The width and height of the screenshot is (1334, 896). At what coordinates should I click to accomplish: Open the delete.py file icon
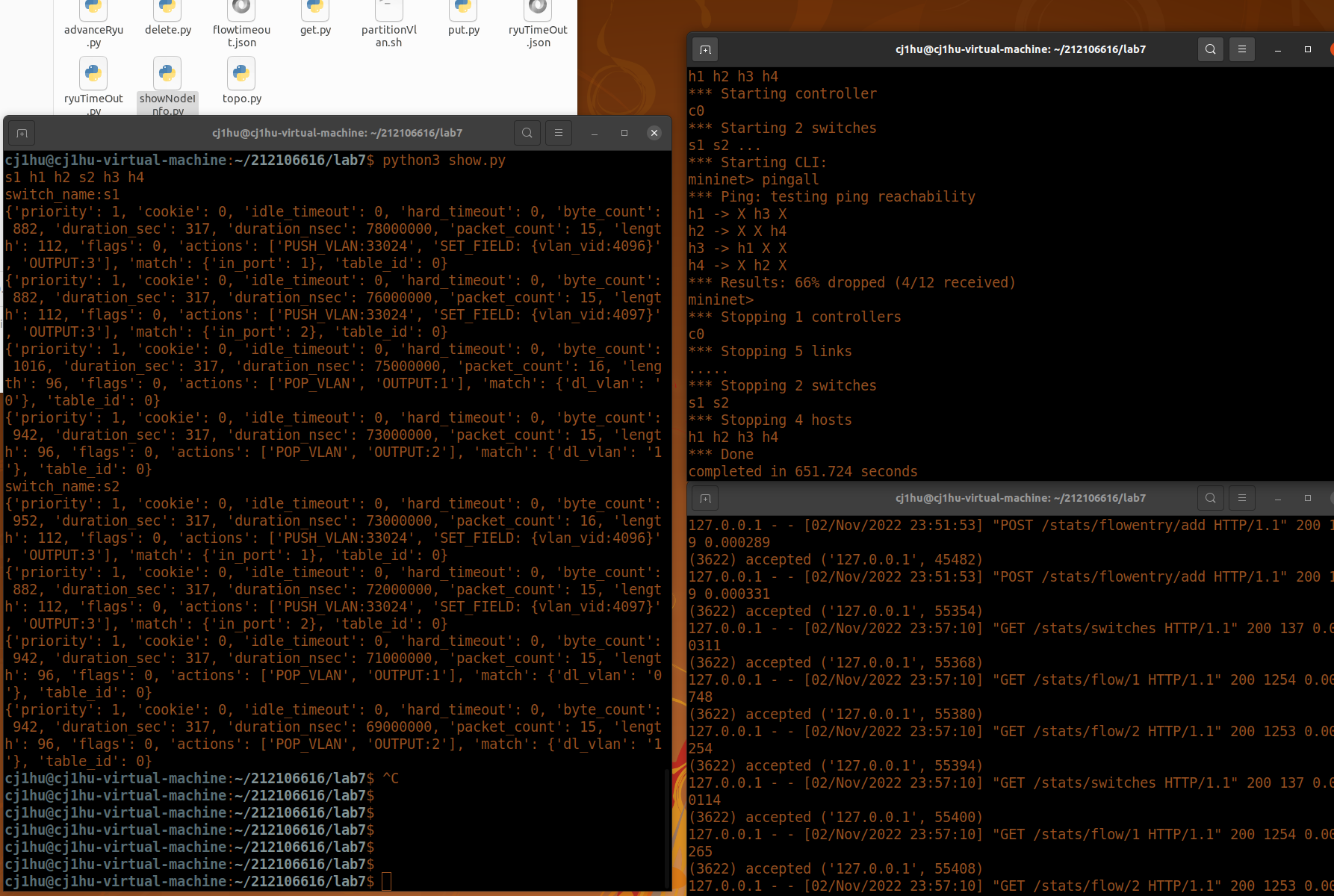click(167, 10)
